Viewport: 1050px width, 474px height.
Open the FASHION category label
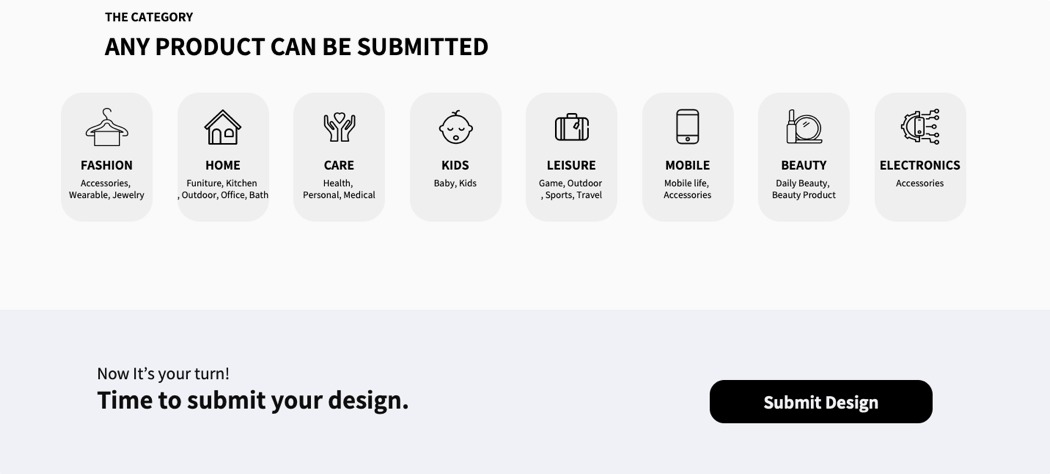click(107, 165)
